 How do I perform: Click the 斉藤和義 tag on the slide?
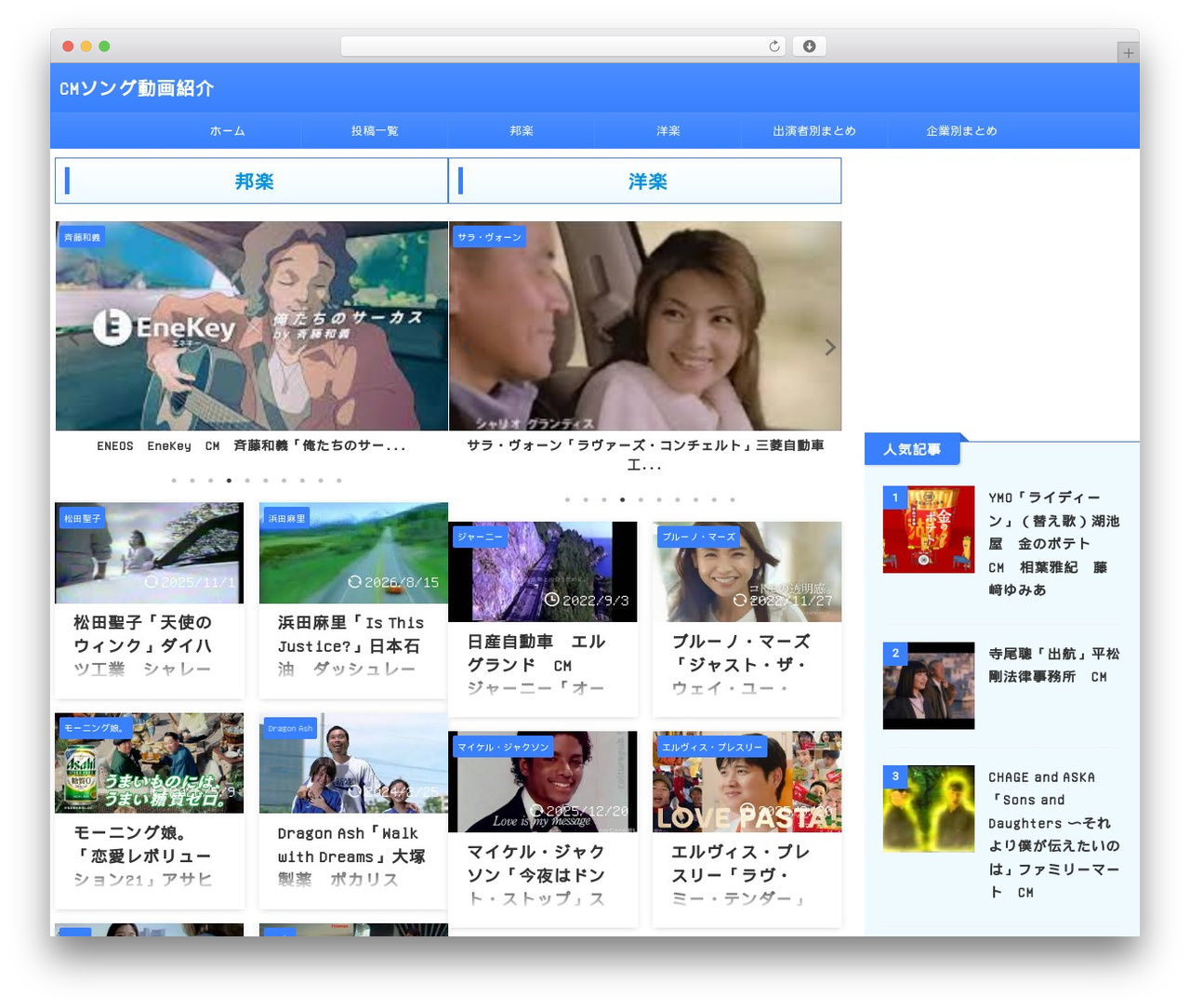click(82, 237)
